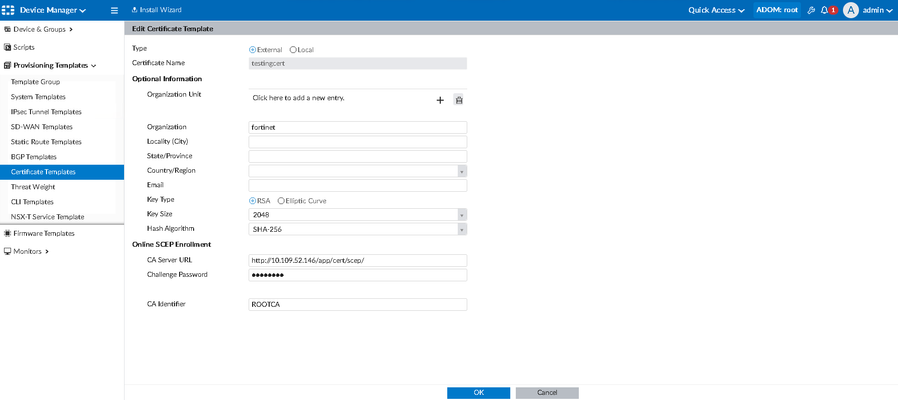Open the admin user dropdown
This screenshot has height=400, width=898.
point(878,10)
